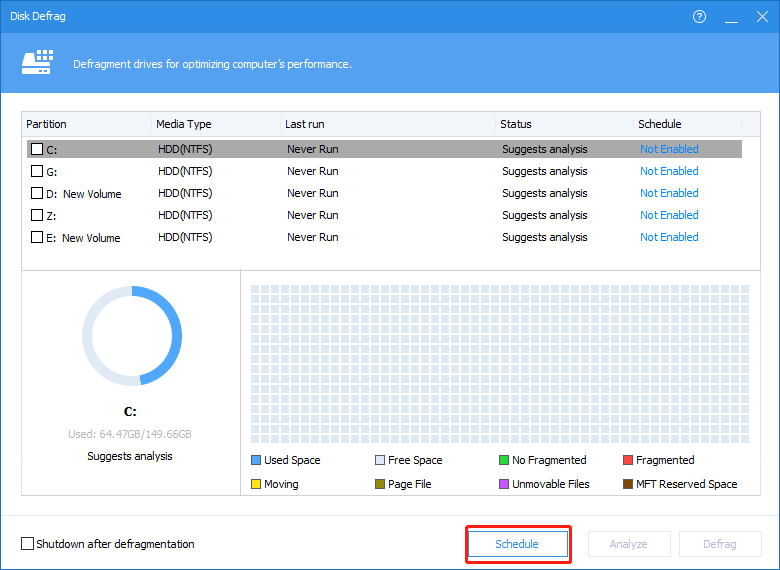This screenshot has height=570, width=780.
Task: Check the D: New Volume checkbox
Action: click(37, 193)
